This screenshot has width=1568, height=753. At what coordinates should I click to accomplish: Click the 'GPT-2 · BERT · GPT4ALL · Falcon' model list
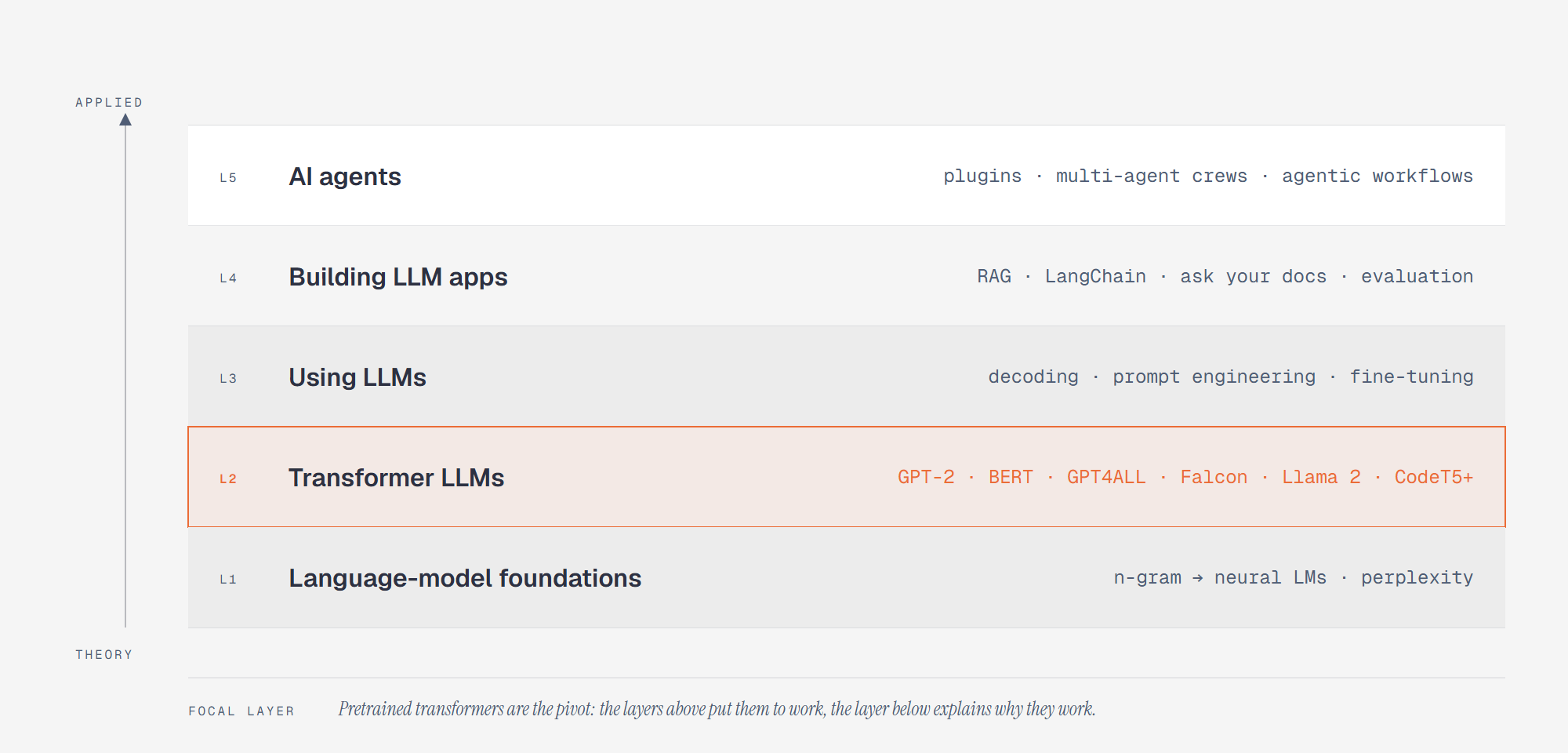[1185, 477]
